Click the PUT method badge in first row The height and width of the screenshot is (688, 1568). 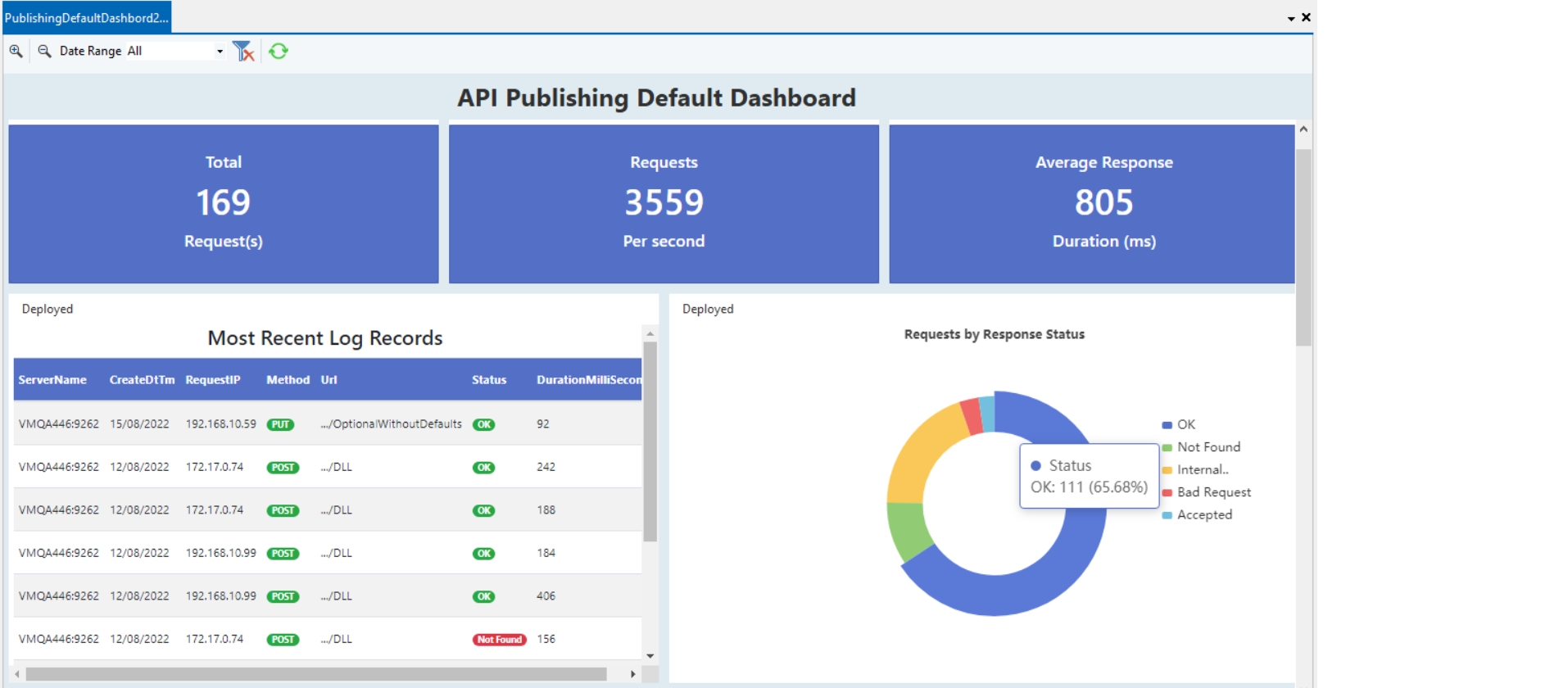coord(280,424)
